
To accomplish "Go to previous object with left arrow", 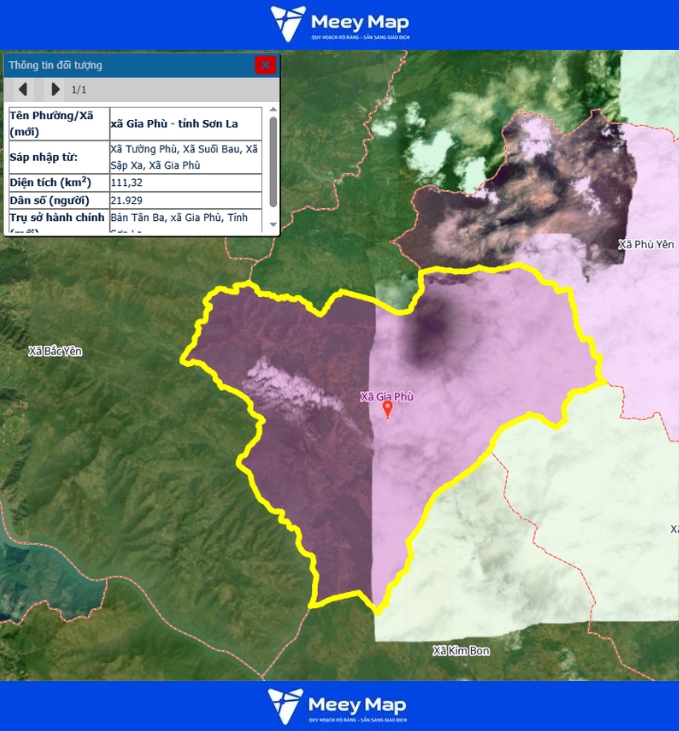I will tap(23, 89).
